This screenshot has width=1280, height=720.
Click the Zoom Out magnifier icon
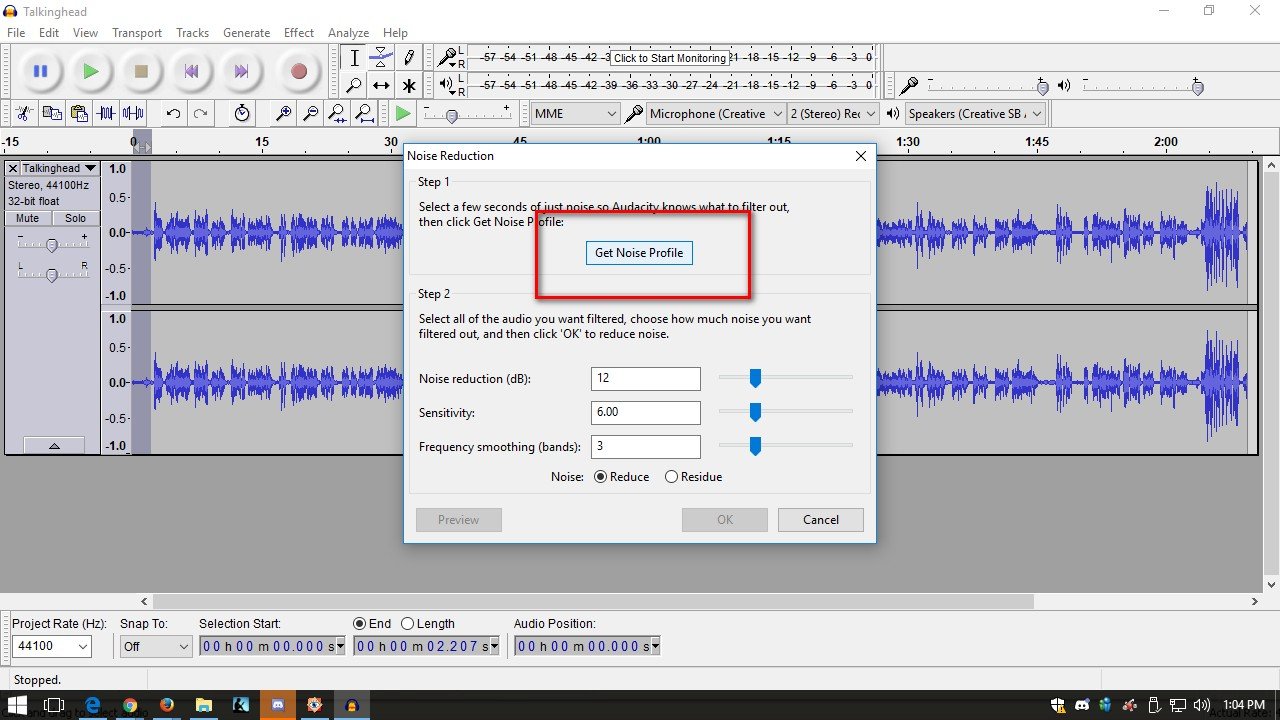(x=311, y=113)
